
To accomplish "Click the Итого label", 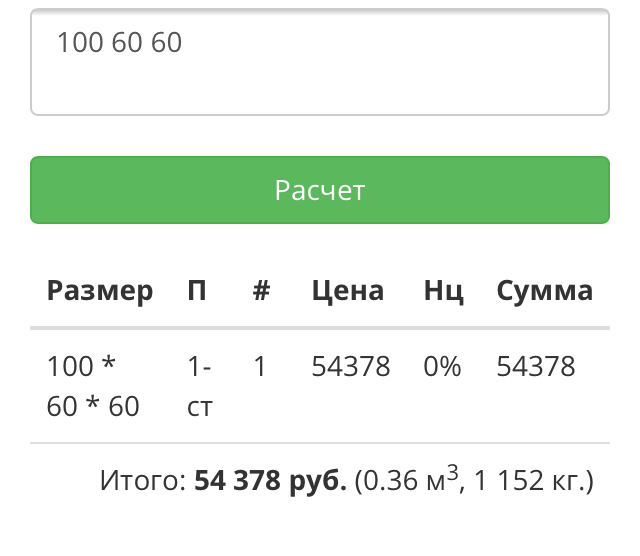I will (x=143, y=482).
